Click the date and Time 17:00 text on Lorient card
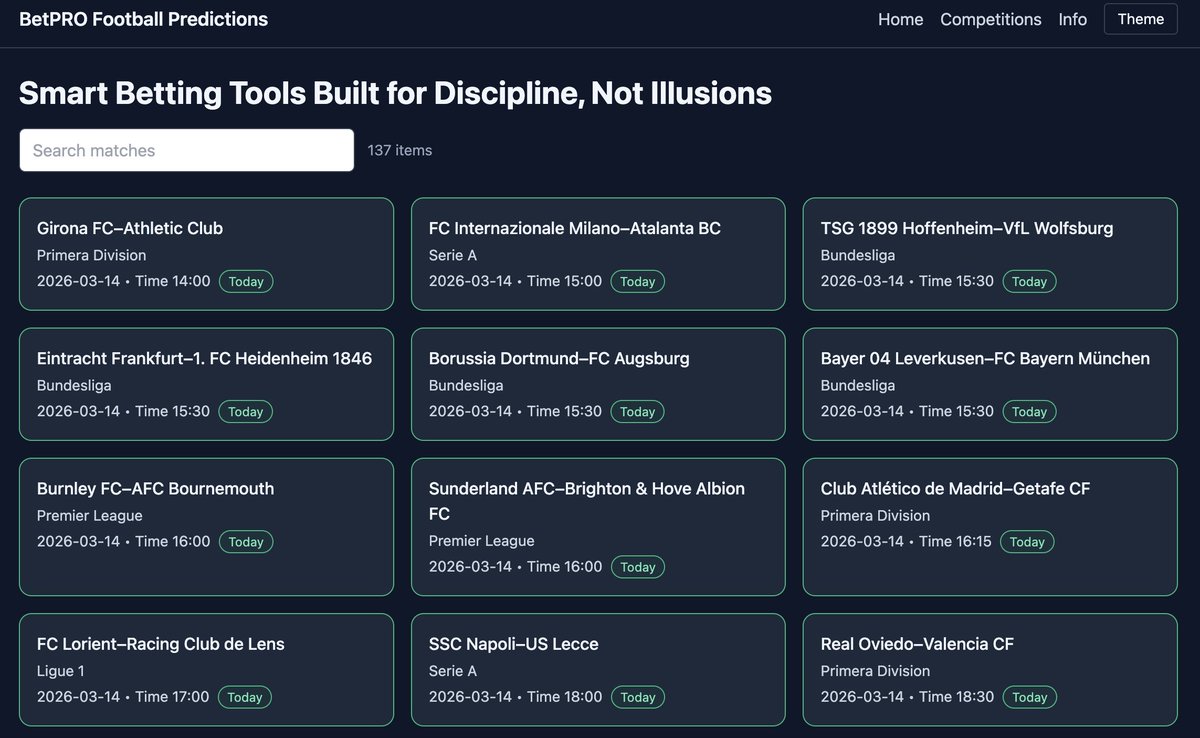The height and width of the screenshot is (738, 1200). (123, 696)
